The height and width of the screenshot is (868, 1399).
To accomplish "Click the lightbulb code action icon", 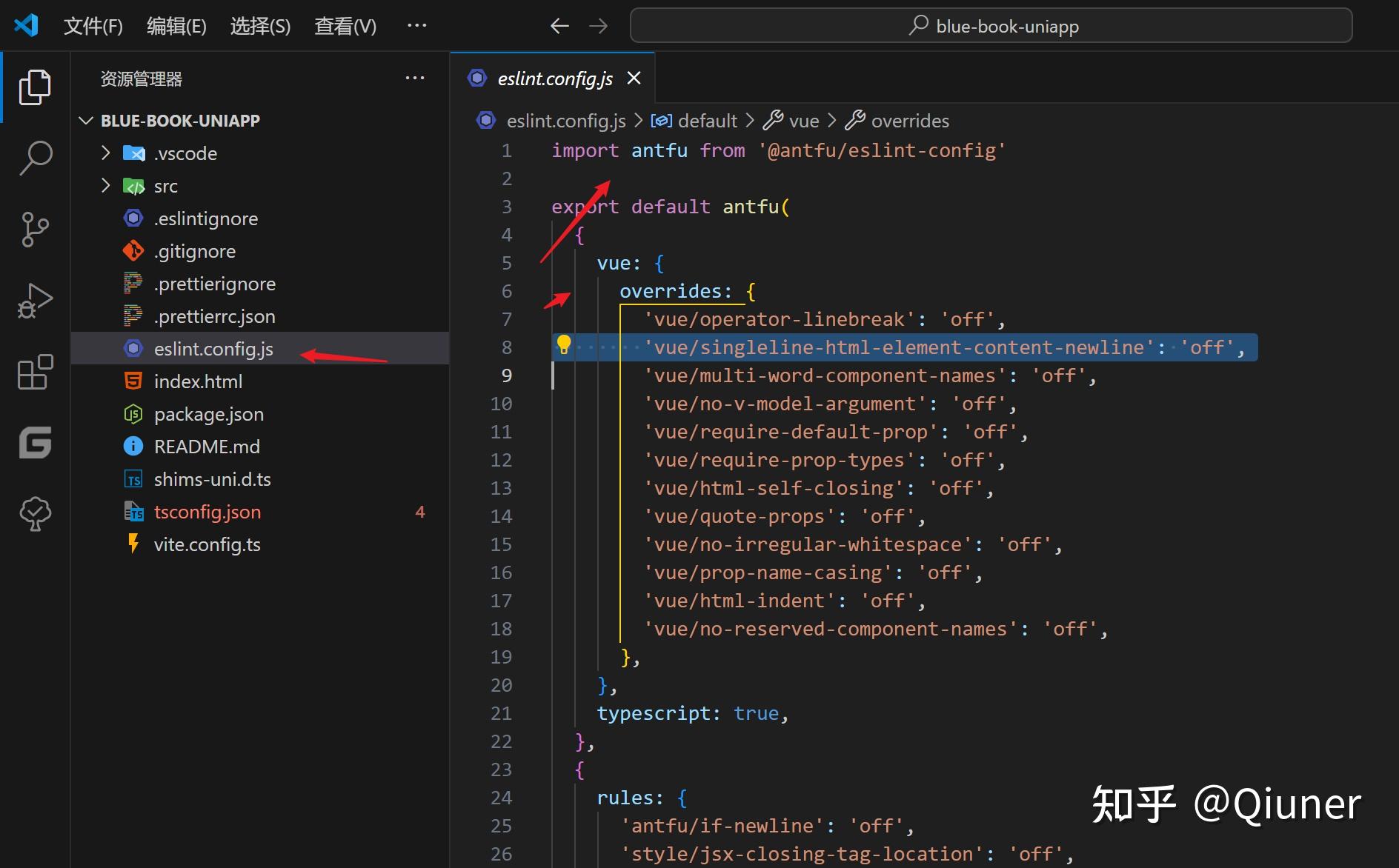I will pyautogui.click(x=564, y=345).
